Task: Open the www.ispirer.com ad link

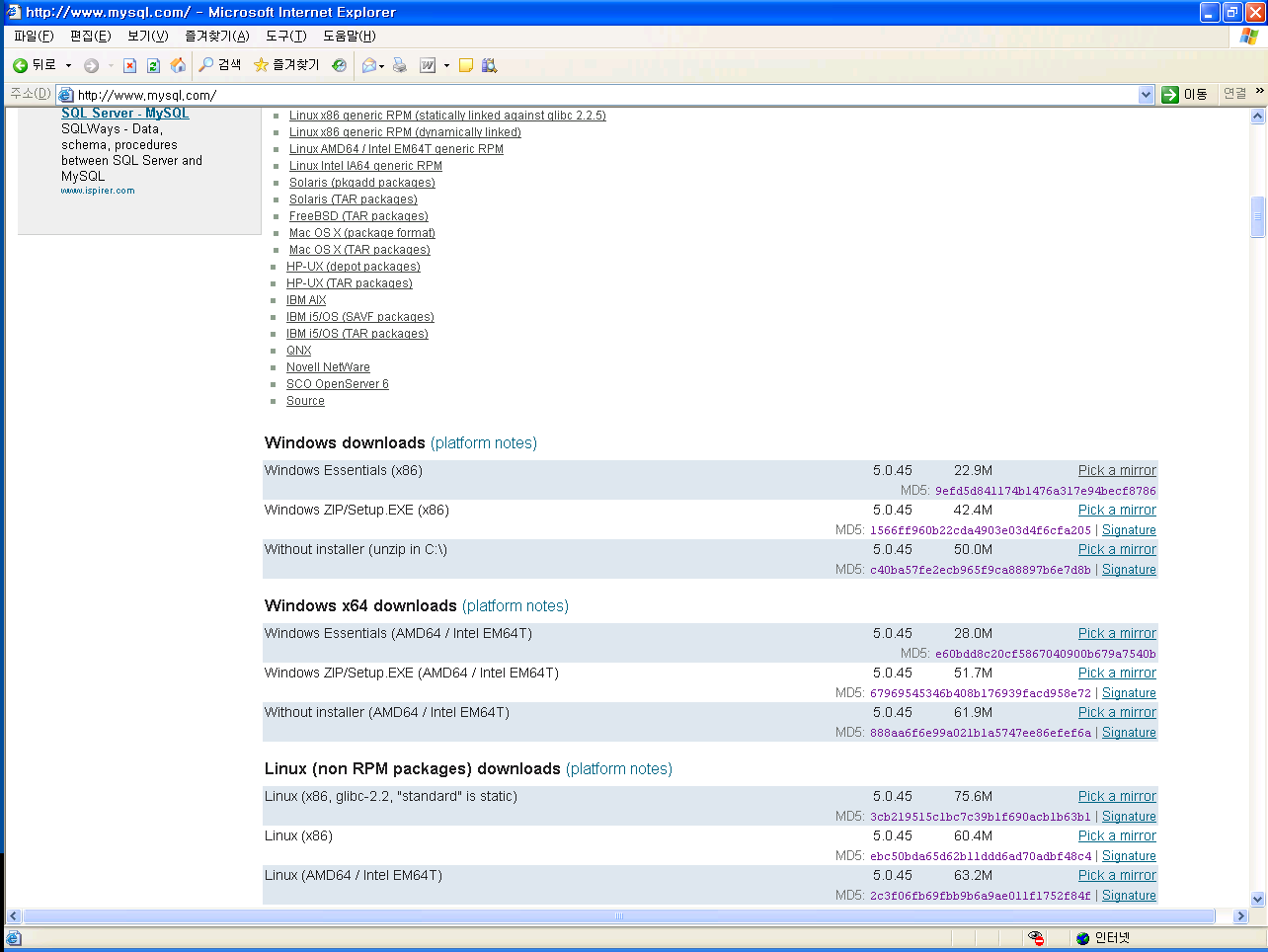Action: [x=98, y=191]
